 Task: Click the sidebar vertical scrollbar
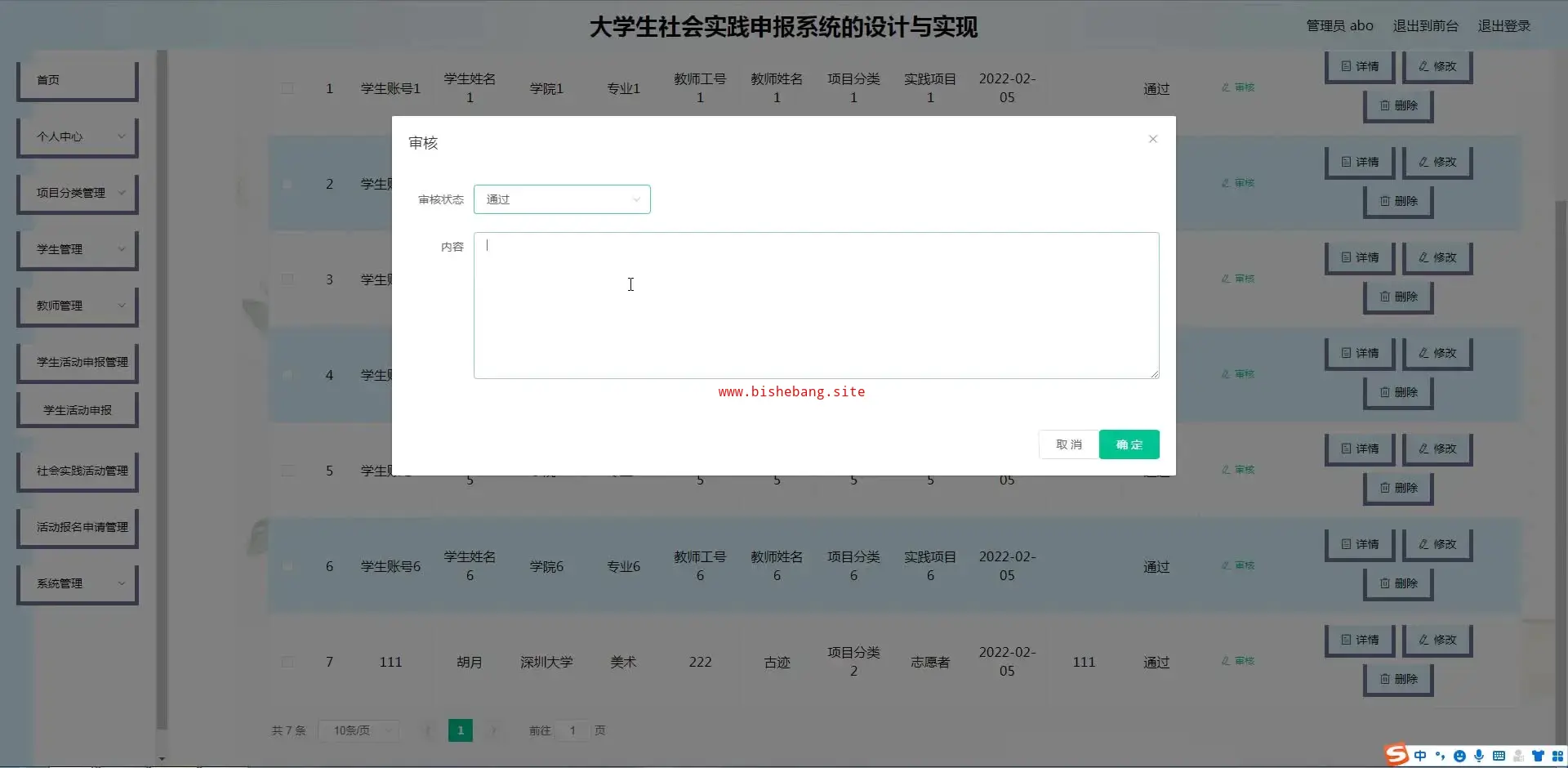point(162,392)
